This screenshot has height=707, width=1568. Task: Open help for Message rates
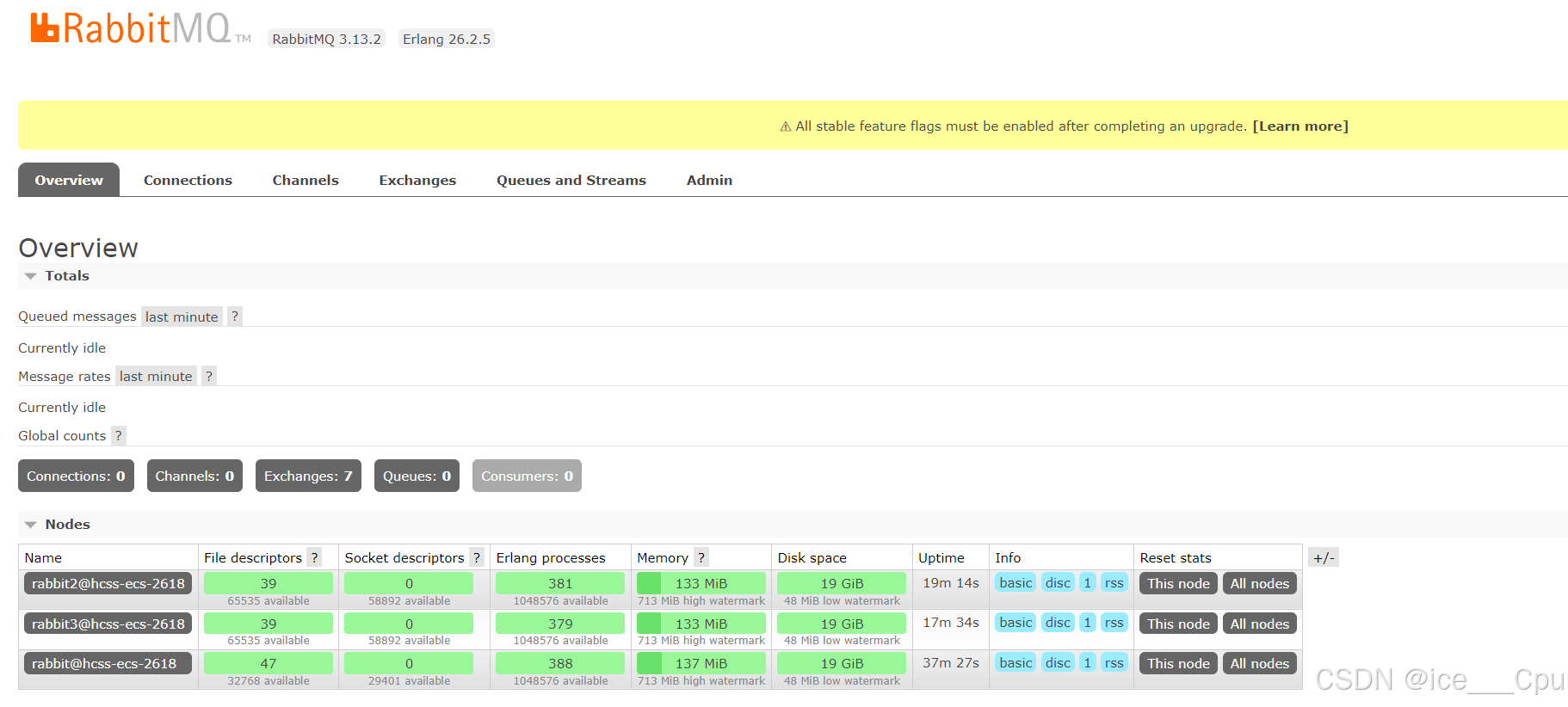[208, 376]
